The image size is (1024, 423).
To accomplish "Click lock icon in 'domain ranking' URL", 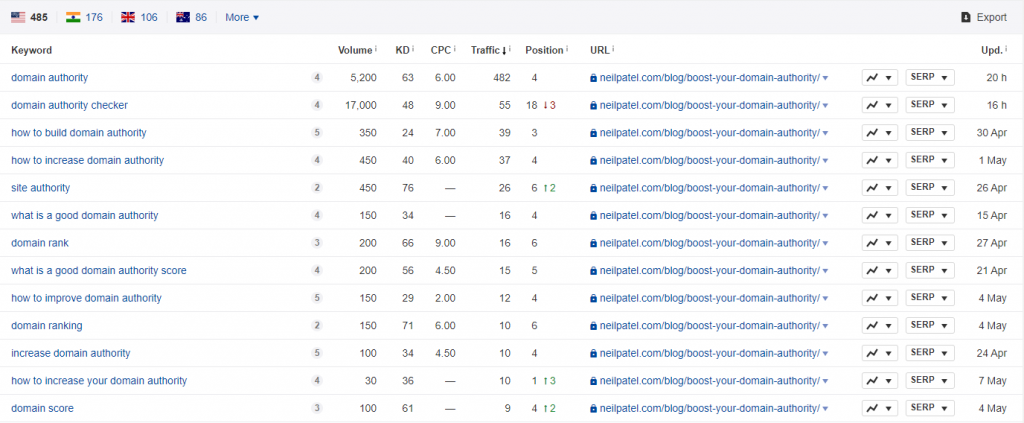I will coord(593,325).
